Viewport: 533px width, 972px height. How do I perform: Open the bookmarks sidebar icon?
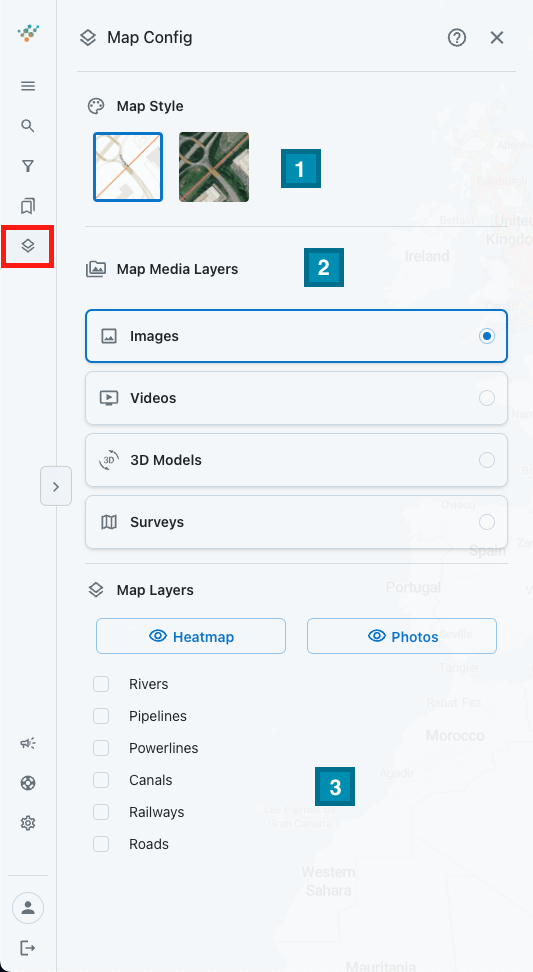28,205
